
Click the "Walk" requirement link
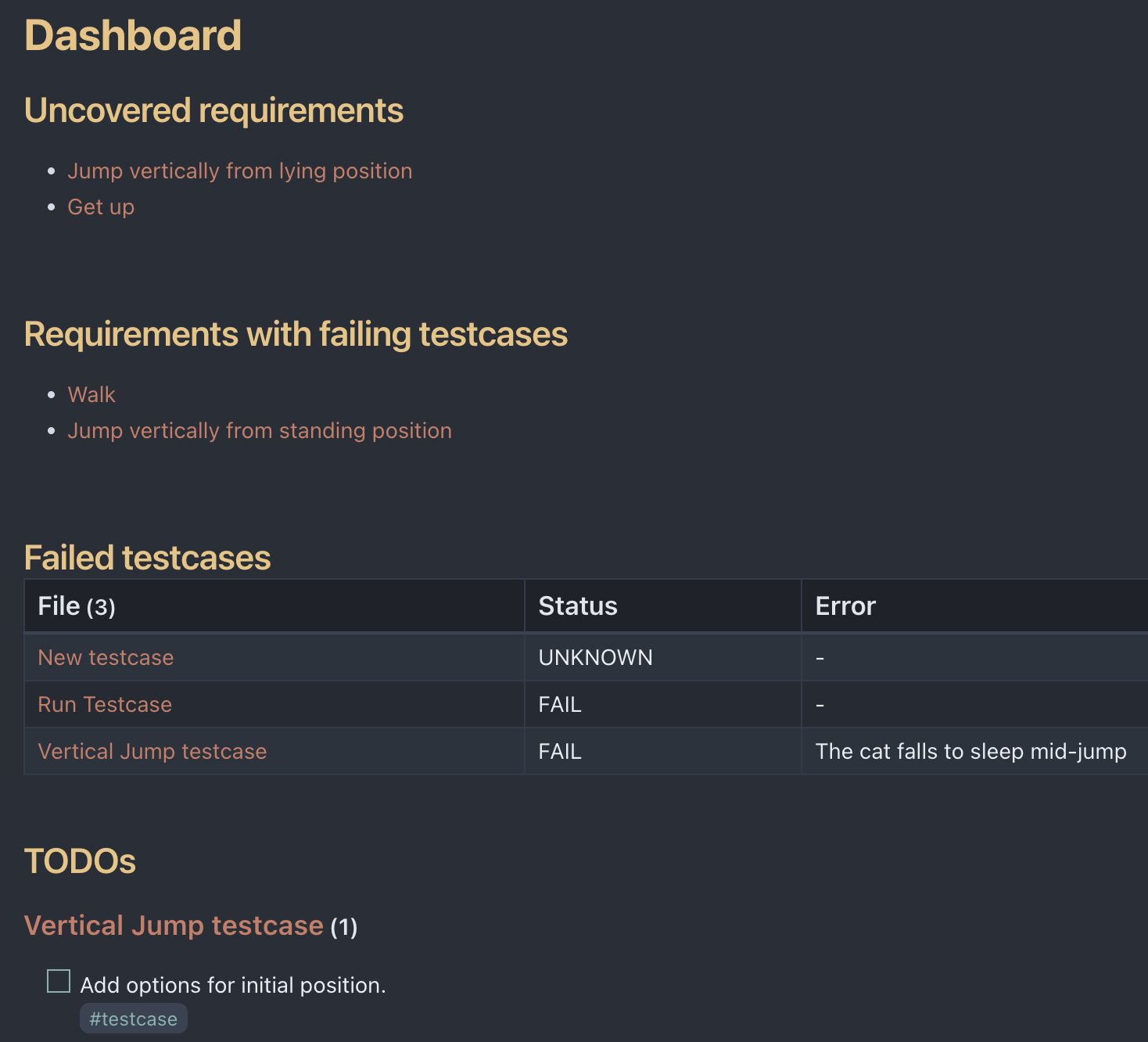(91, 395)
